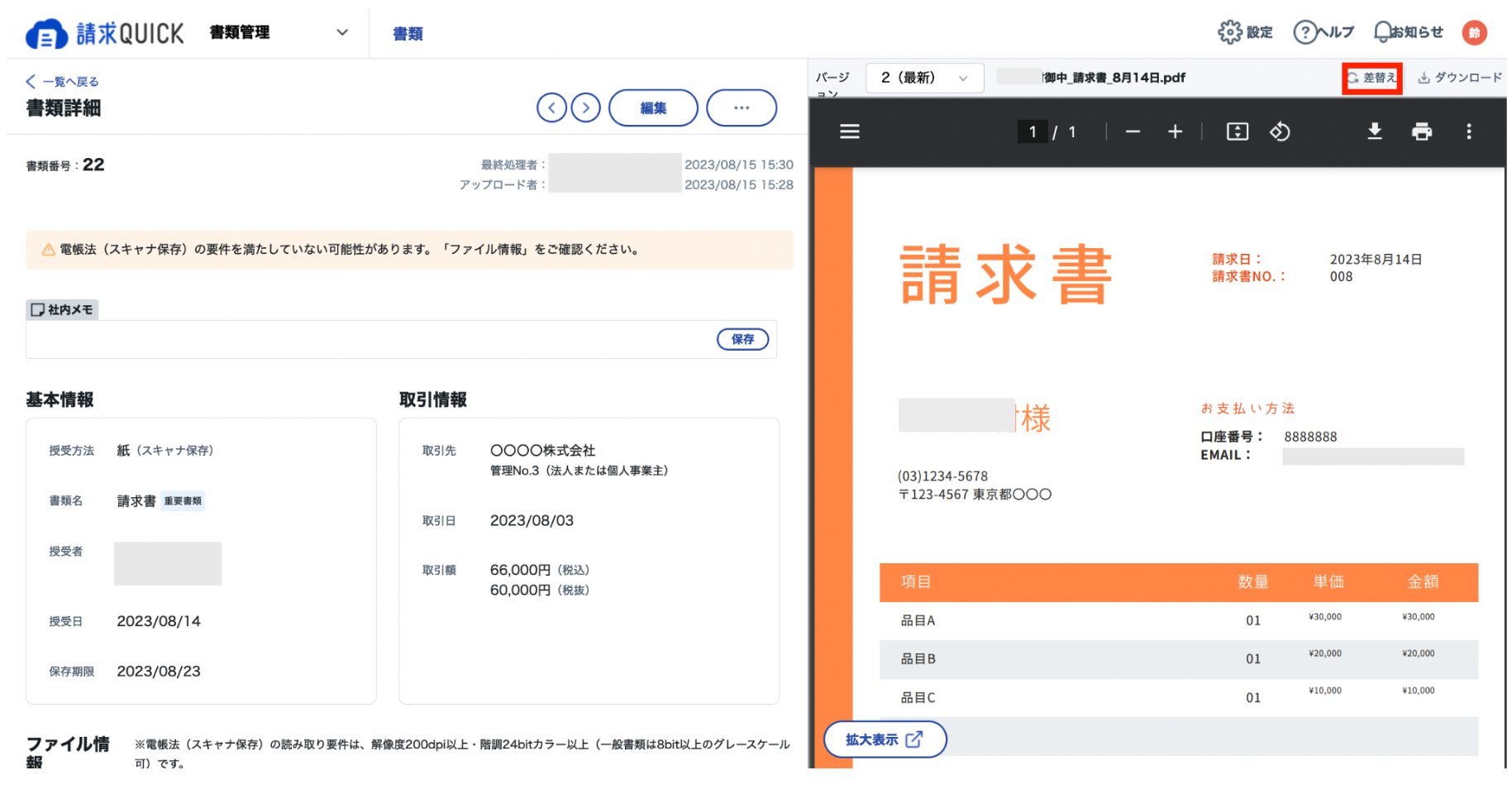Open the 設定 gear icon
Image resolution: width=1512 pixels, height=794 pixels.
click(1229, 32)
